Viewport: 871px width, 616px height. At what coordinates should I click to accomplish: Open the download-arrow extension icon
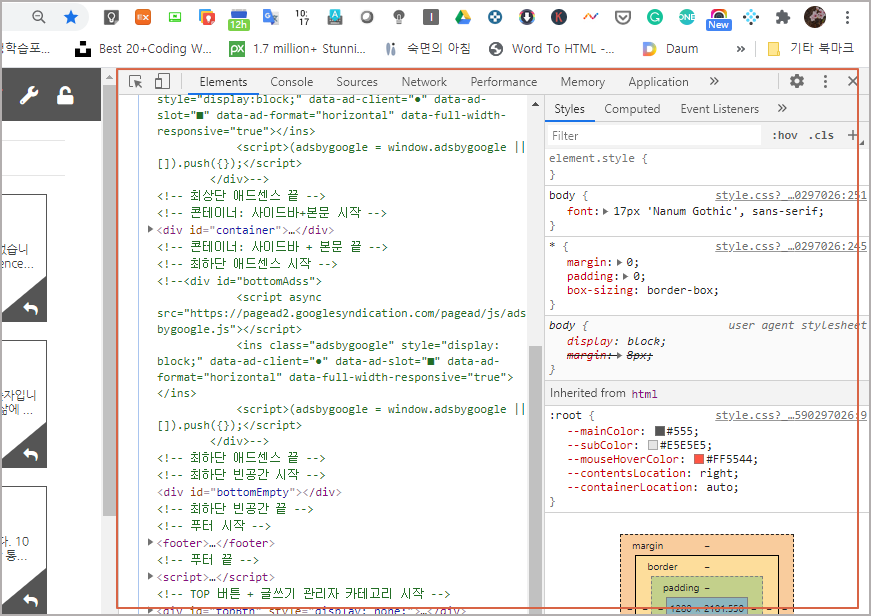[x=527, y=17]
